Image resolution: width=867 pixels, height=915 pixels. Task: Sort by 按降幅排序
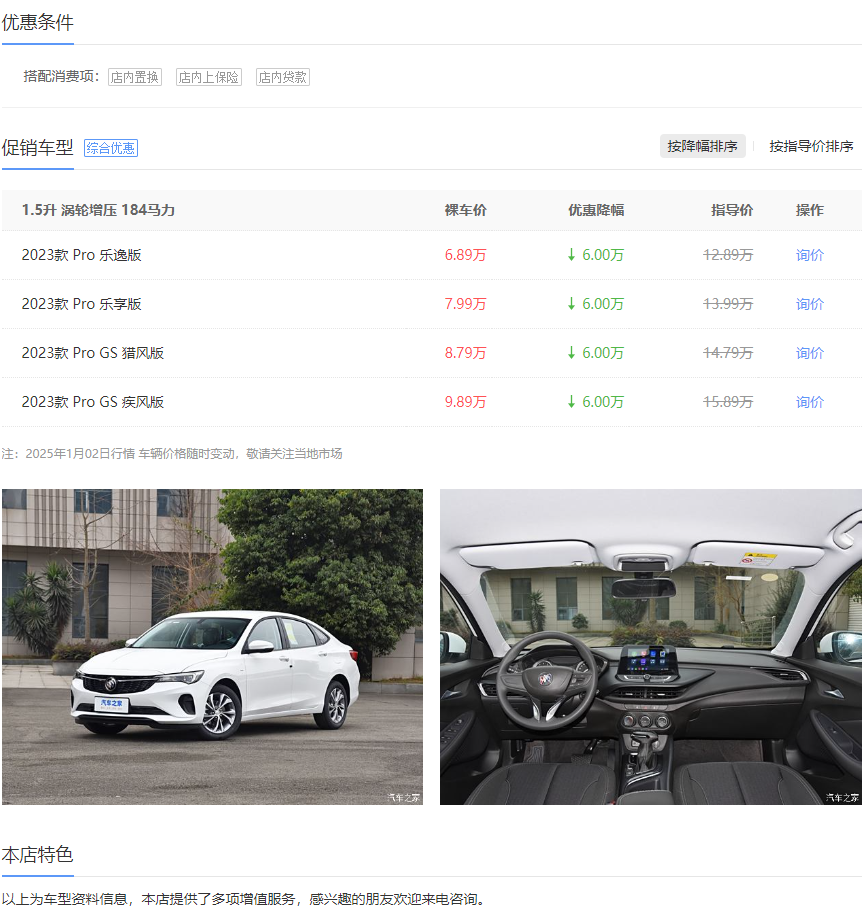(x=702, y=146)
